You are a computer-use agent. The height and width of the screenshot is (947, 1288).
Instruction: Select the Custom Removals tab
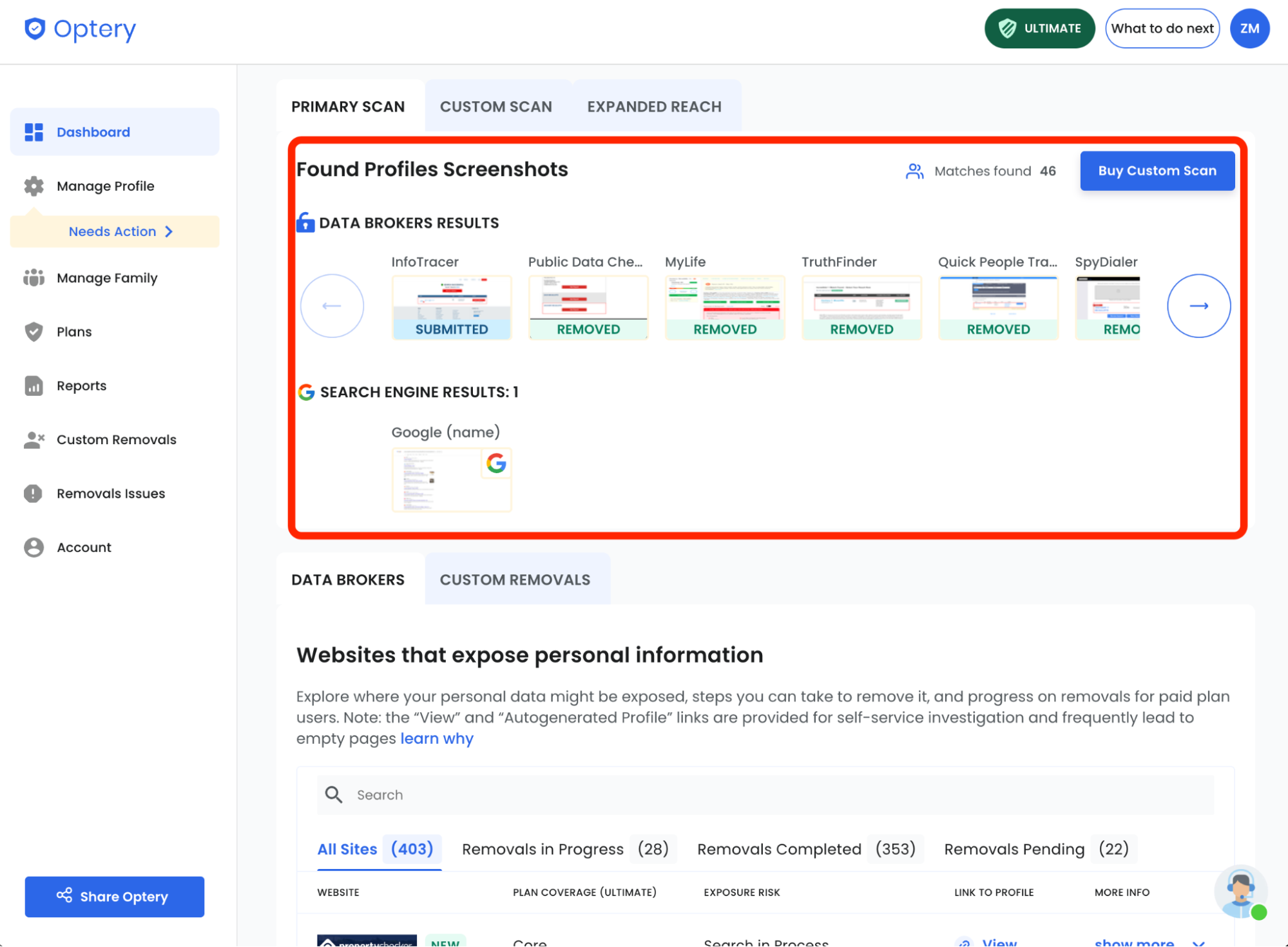pos(515,580)
